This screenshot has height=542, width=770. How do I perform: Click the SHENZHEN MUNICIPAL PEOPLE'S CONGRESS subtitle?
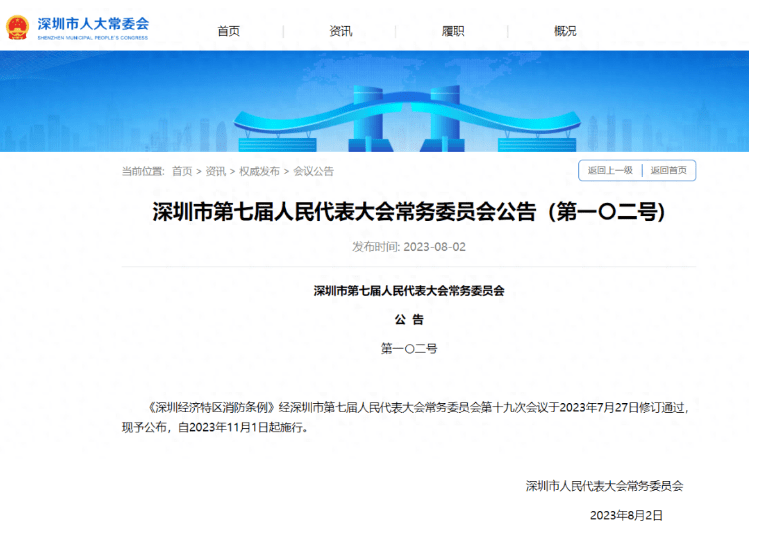[93, 38]
